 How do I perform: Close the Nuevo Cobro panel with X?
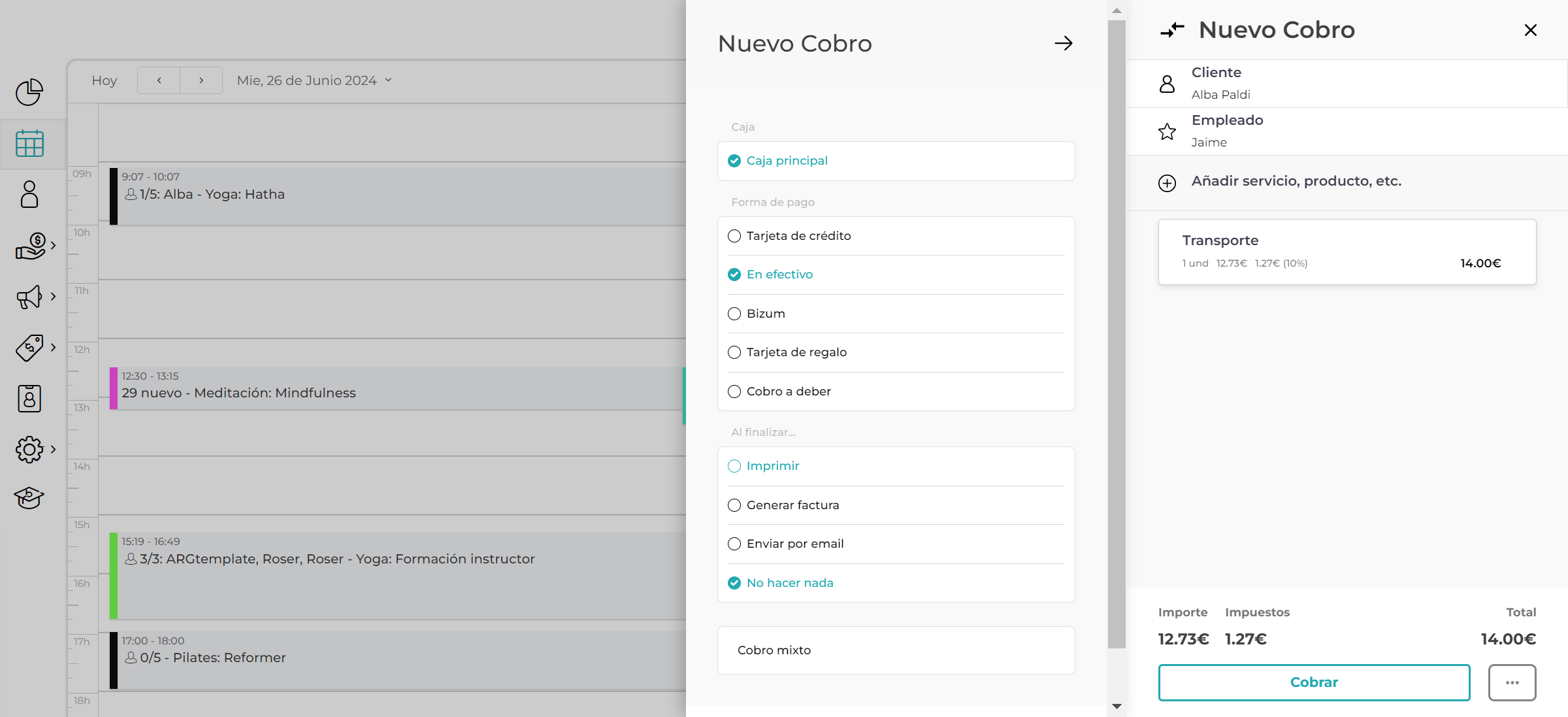coord(1530,30)
